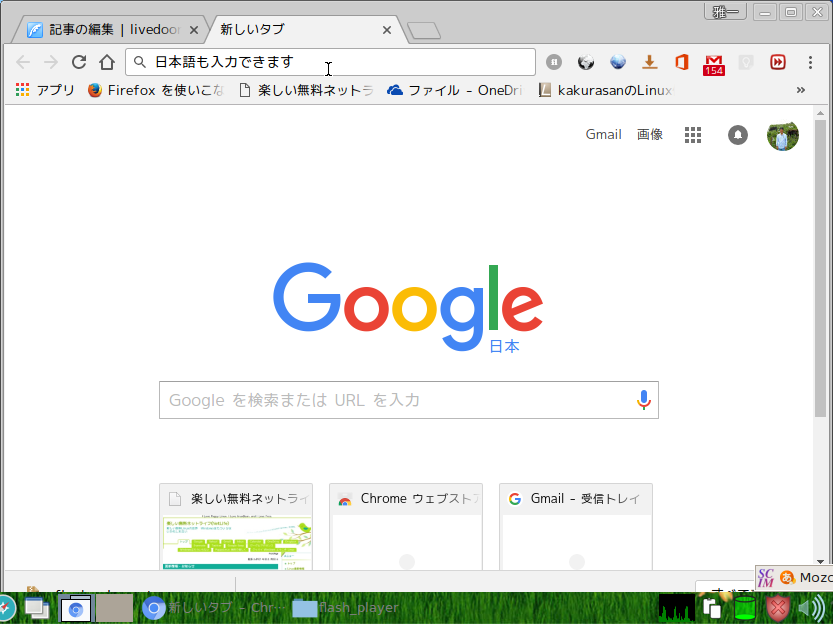
Task: Open the clipboard manager tray icon
Action: click(x=712, y=609)
